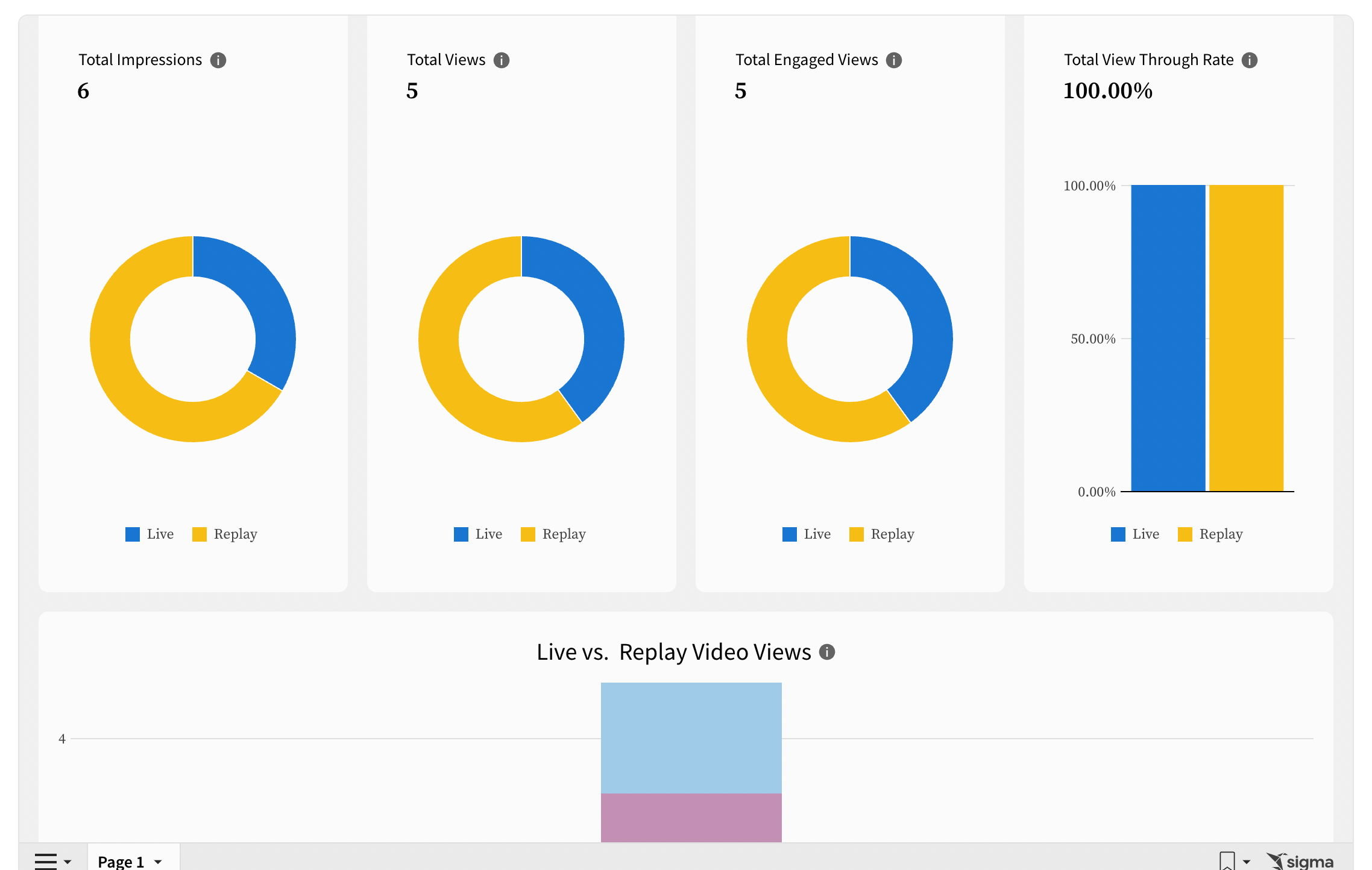Viewport: 1372px width, 870px height.
Task: Click the Sigma logo in the footer
Action: tap(1300, 861)
